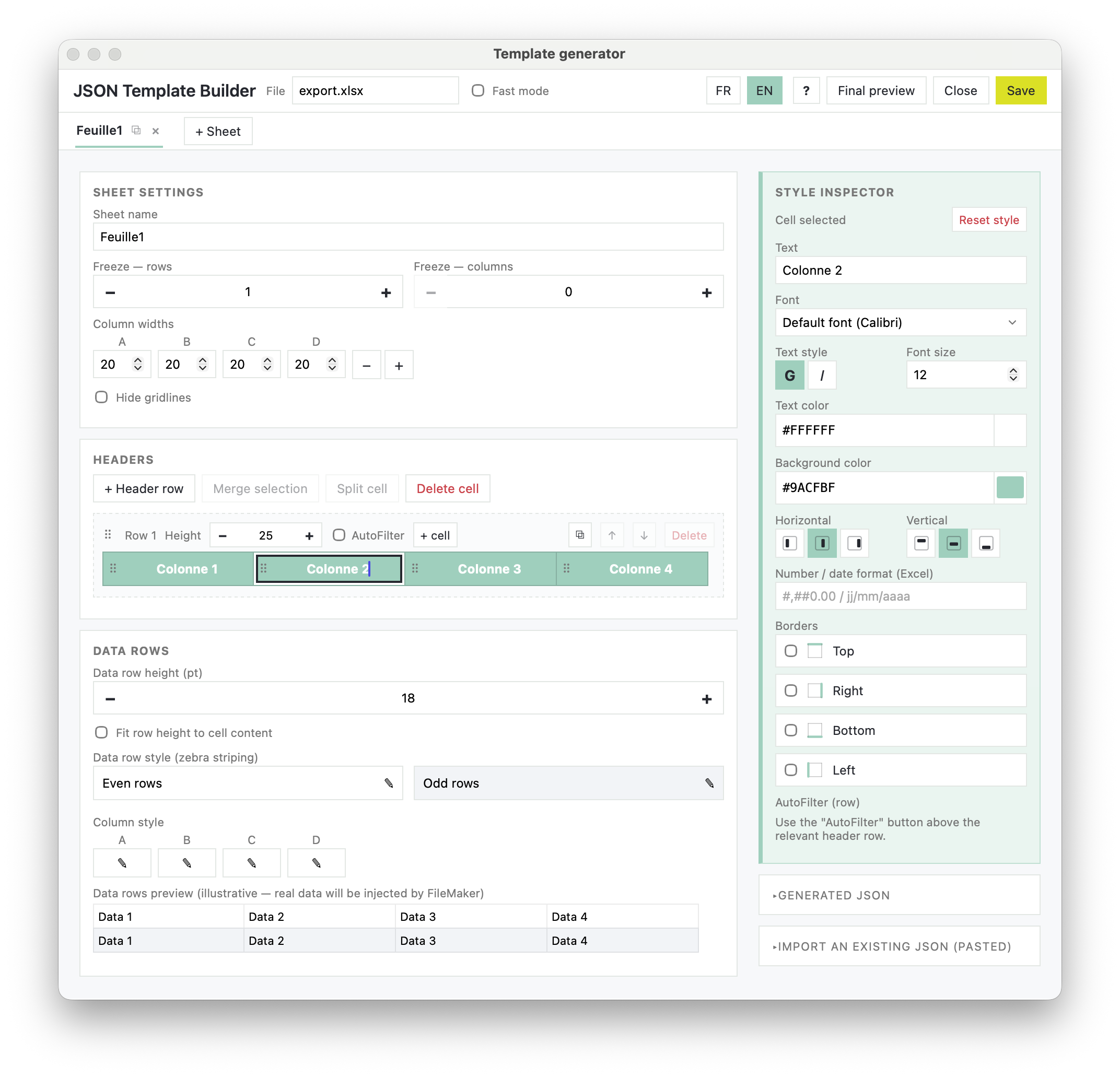Image resolution: width=1120 pixels, height=1077 pixels.
Task: Switch language to FR
Action: click(x=723, y=91)
